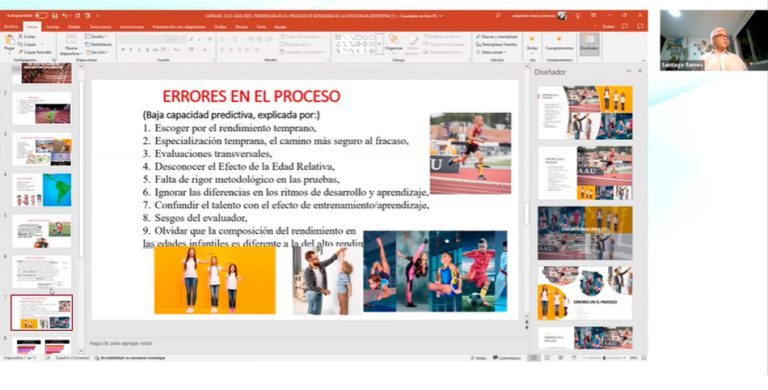This screenshot has height=390, width=768.
Task: Expand the shapes gallery more arrow
Action: coord(379,44)
